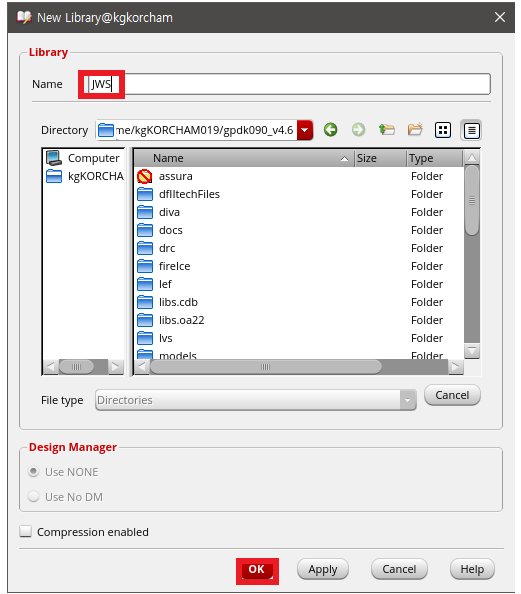This screenshot has width=521, height=594.
Task: Open the Help button
Action: click(472, 569)
